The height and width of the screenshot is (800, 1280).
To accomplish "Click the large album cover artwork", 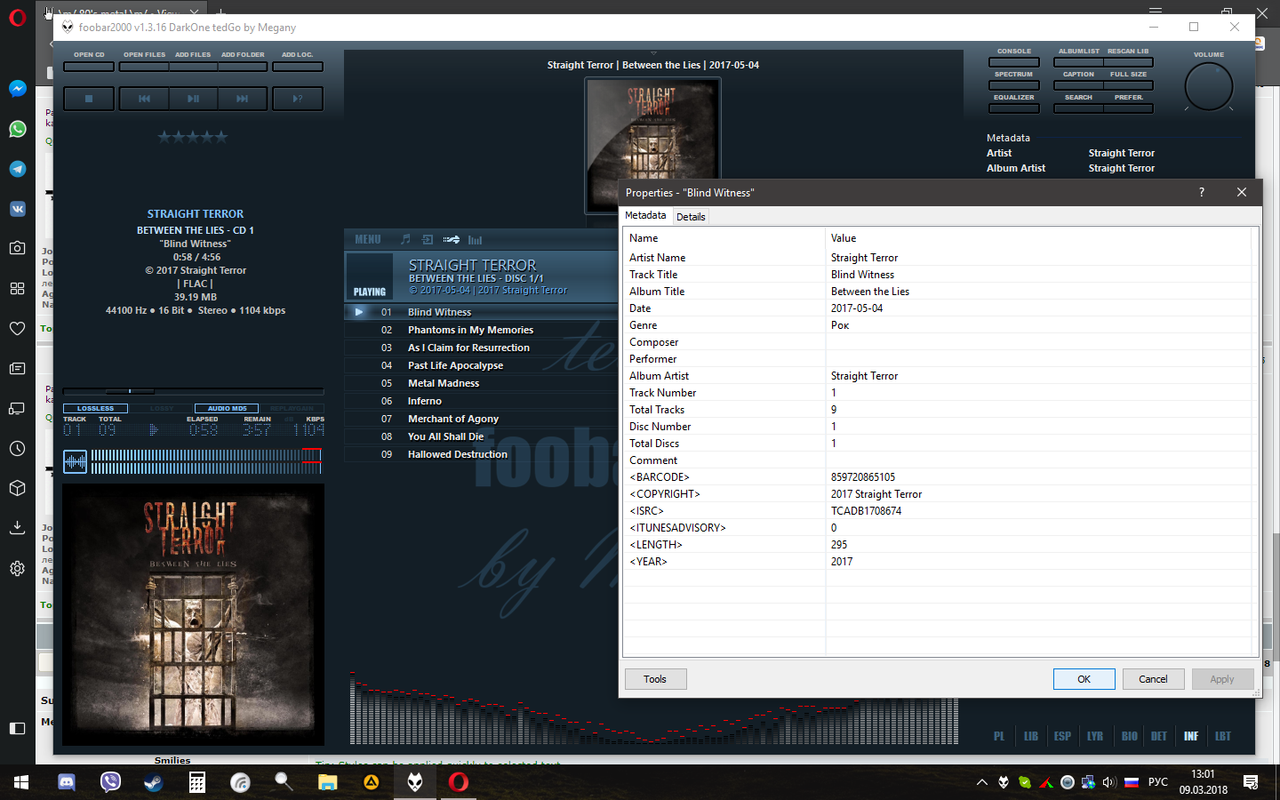I will [x=193, y=615].
